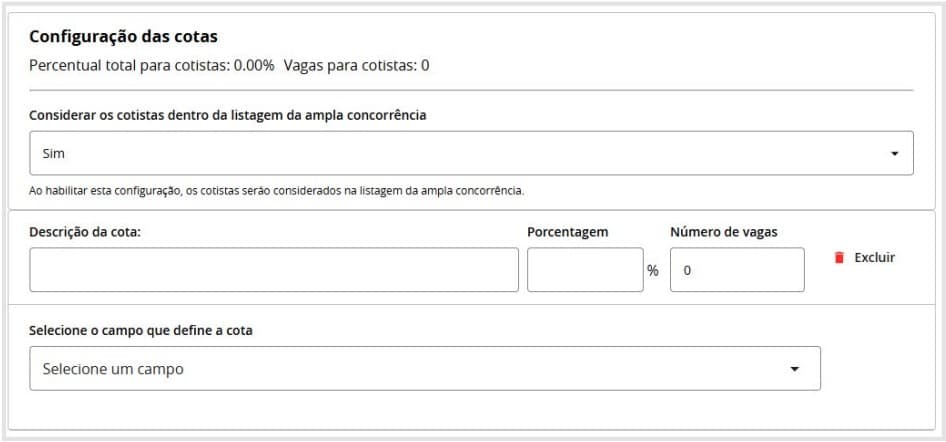Click the 'Selecione um campo' placeholder text
This screenshot has width=946, height=442.
(113, 369)
